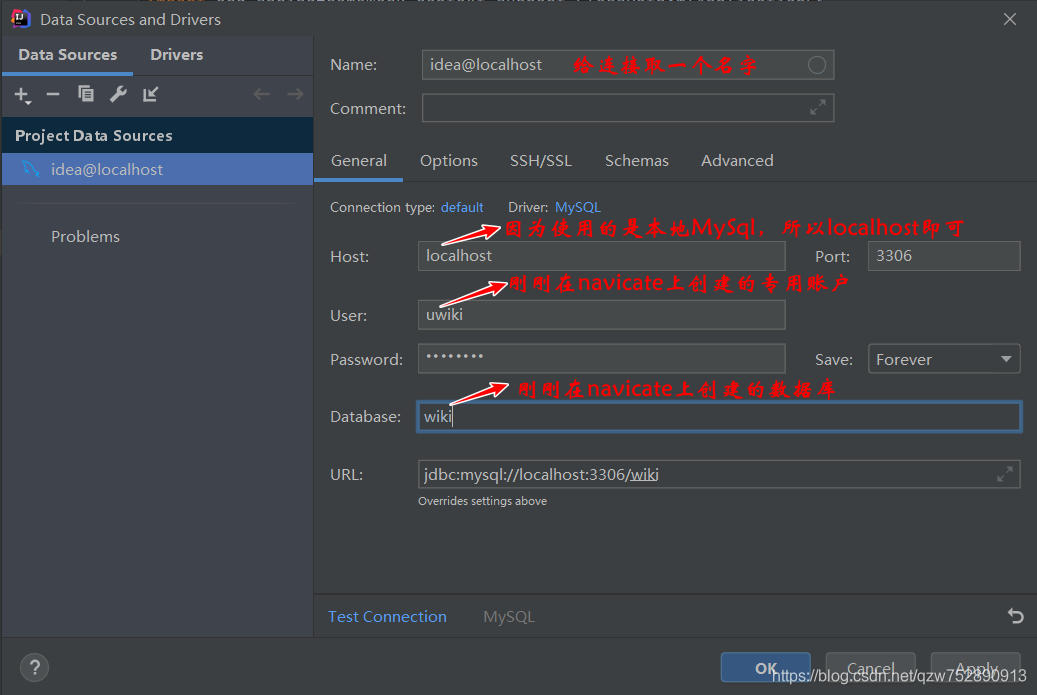
Task: Click MySQL driver label at bottom
Action: [x=509, y=616]
